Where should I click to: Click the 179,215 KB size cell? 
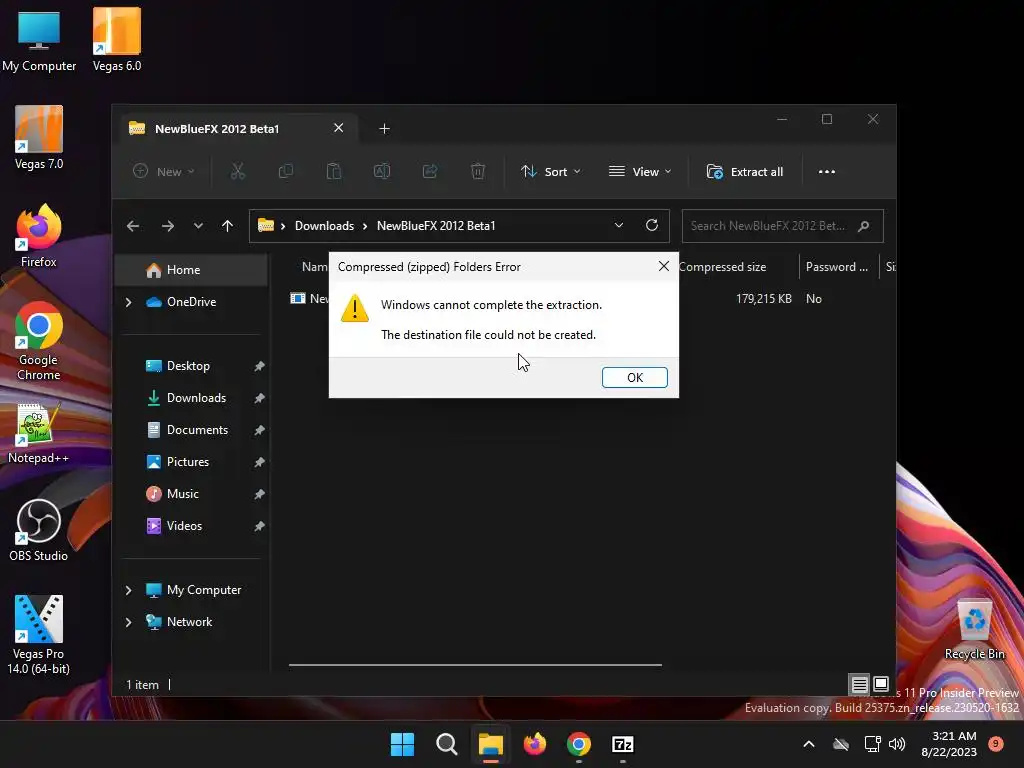(x=763, y=298)
